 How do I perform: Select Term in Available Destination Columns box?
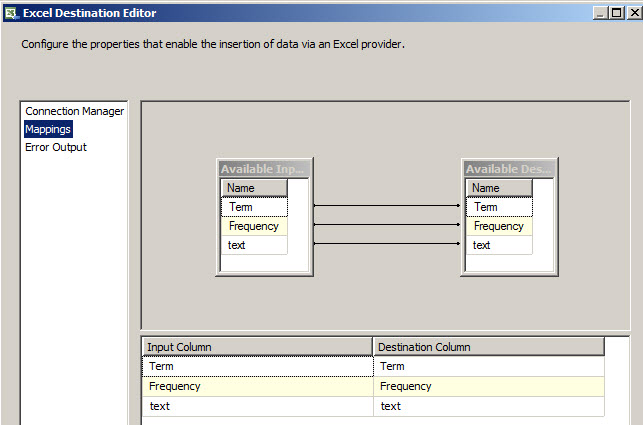click(499, 207)
